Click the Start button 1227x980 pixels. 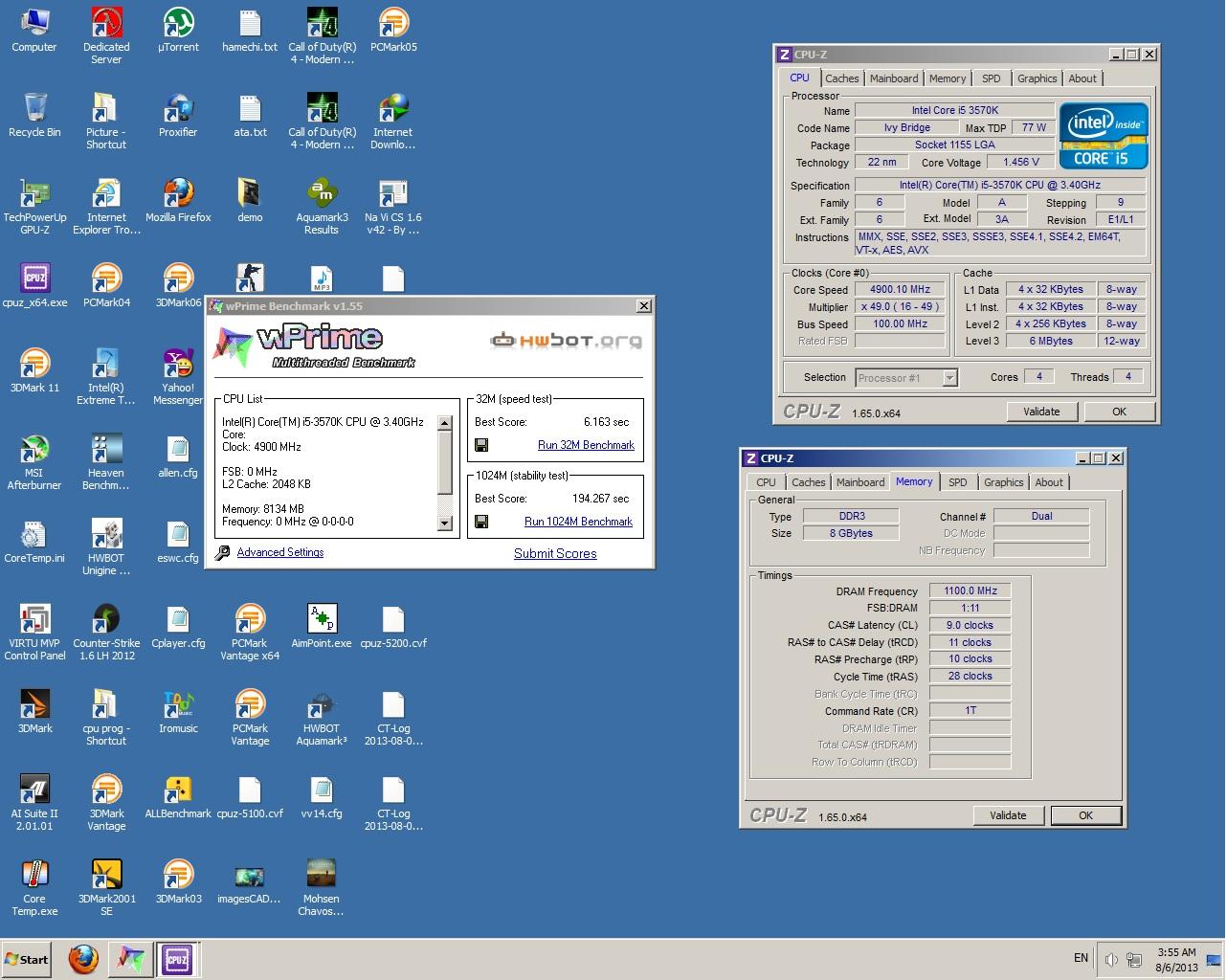27,959
